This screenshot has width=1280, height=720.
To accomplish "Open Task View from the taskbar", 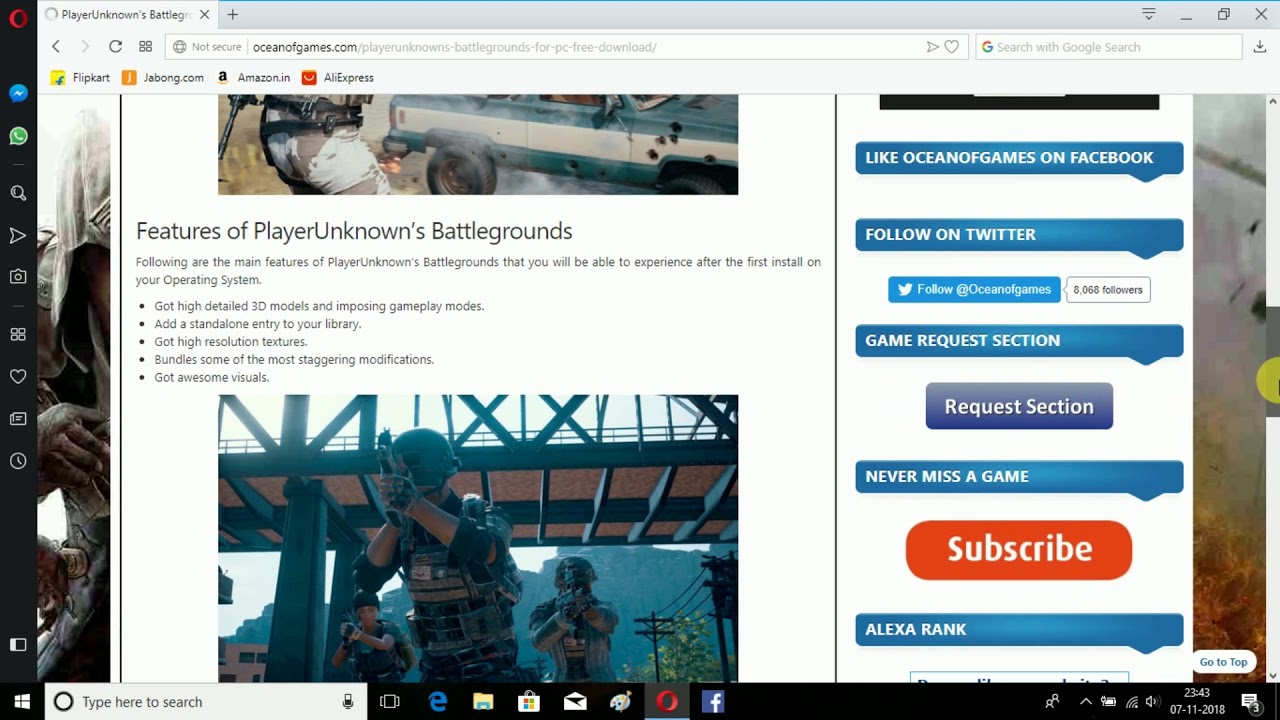I will (x=390, y=702).
